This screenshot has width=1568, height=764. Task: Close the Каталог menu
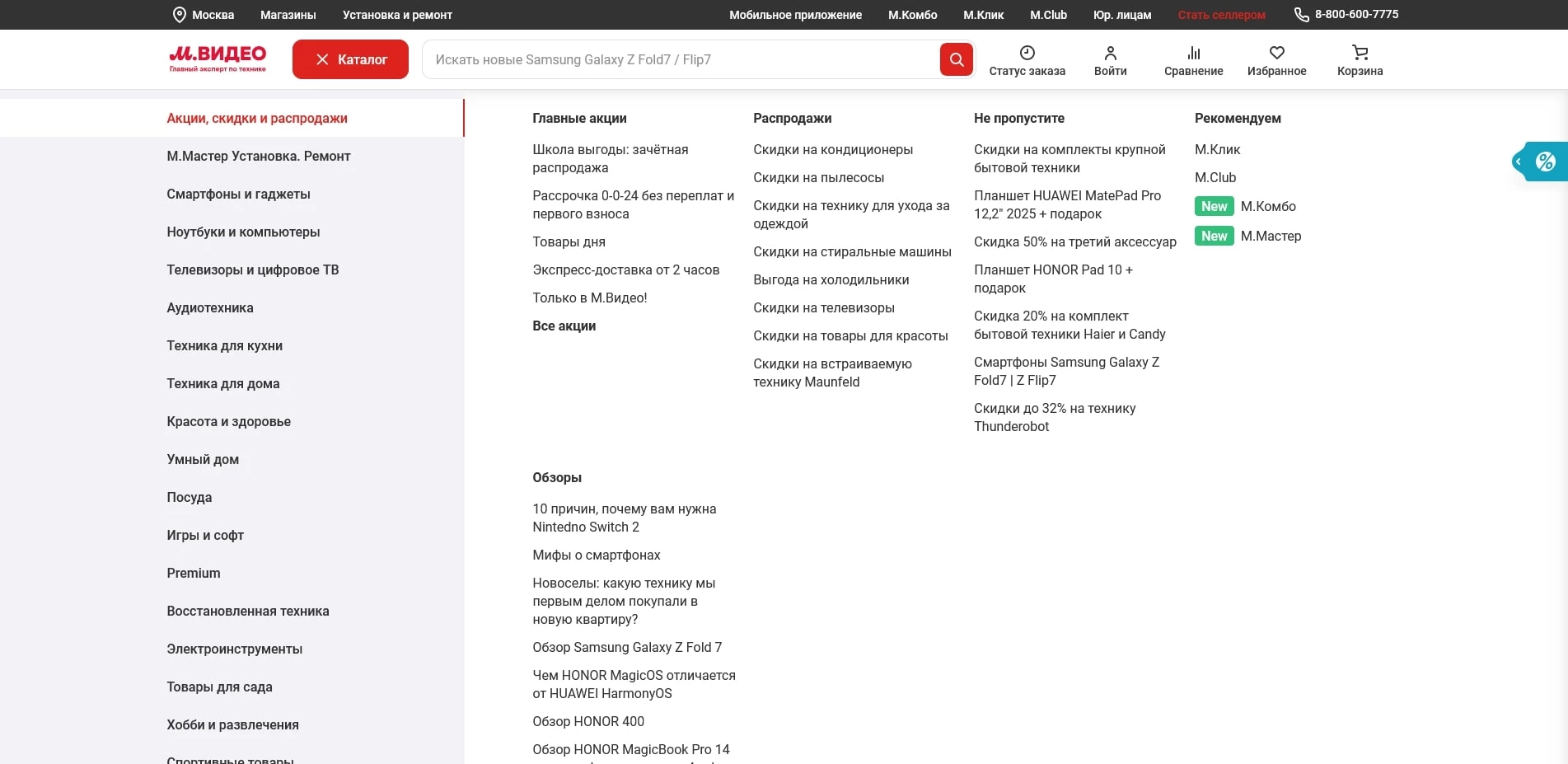(350, 59)
